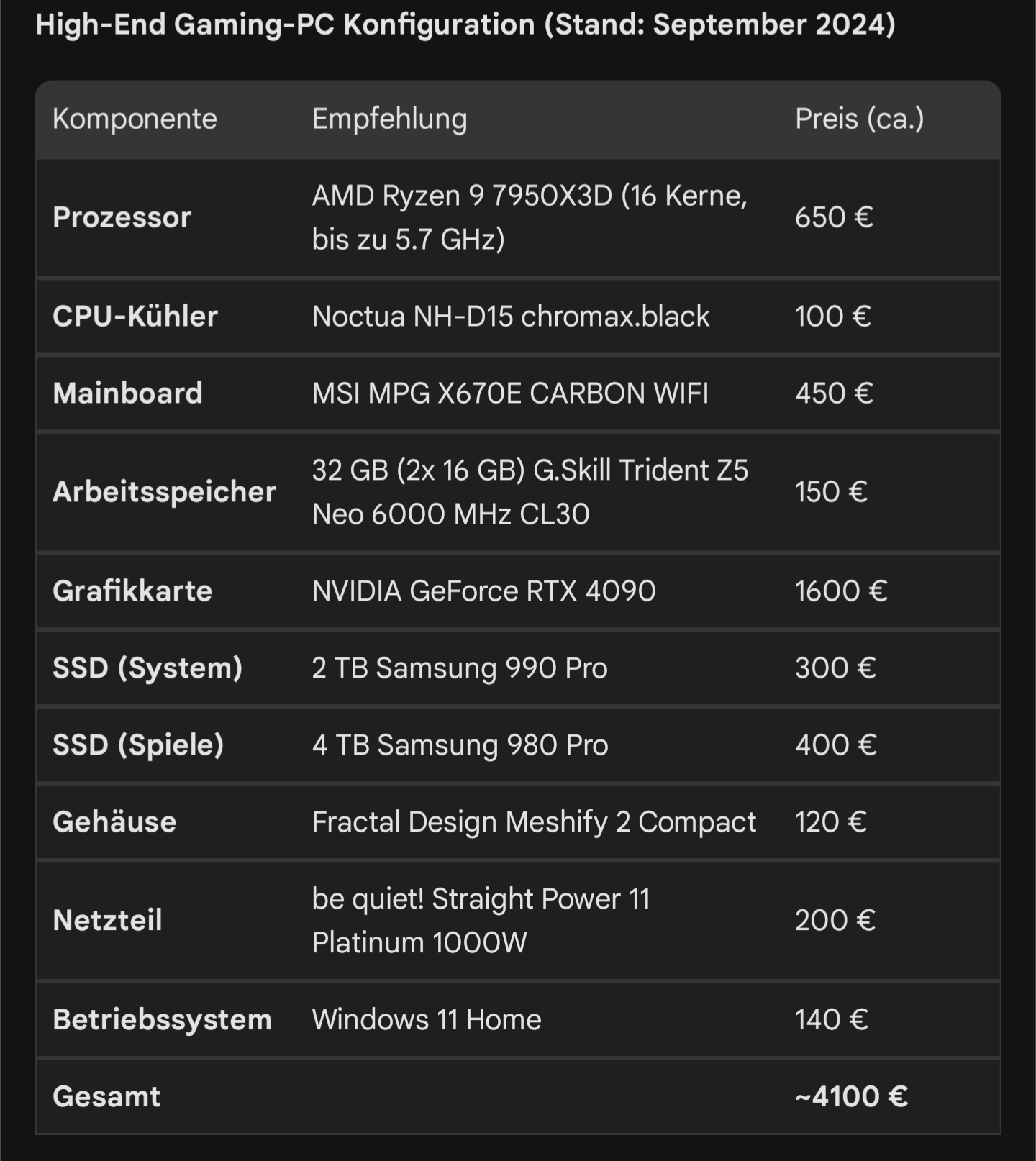Image resolution: width=1036 pixels, height=1161 pixels.
Task: Click the Empfehlung column header
Action: click(389, 119)
